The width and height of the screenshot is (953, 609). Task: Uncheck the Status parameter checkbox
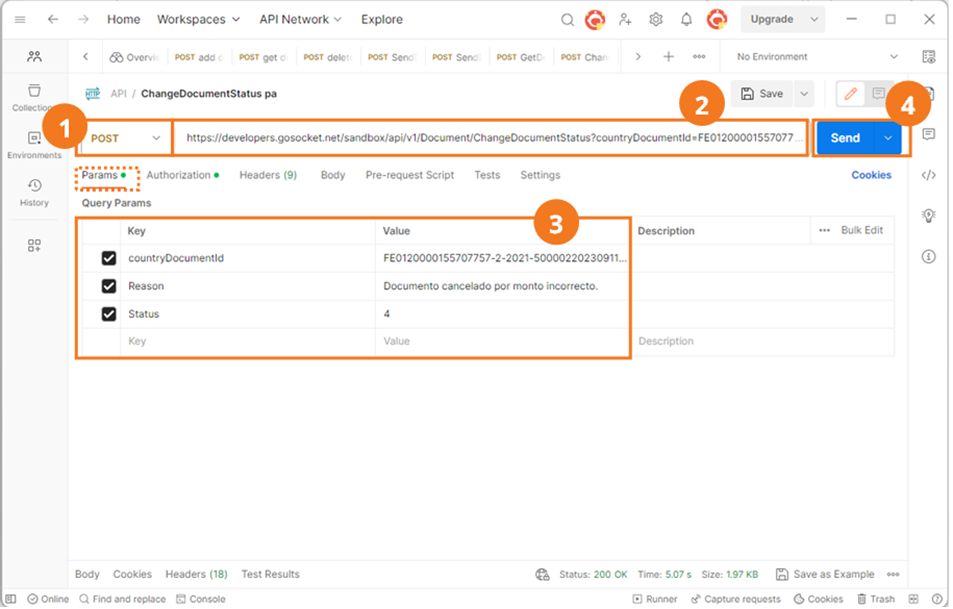[x=109, y=314]
